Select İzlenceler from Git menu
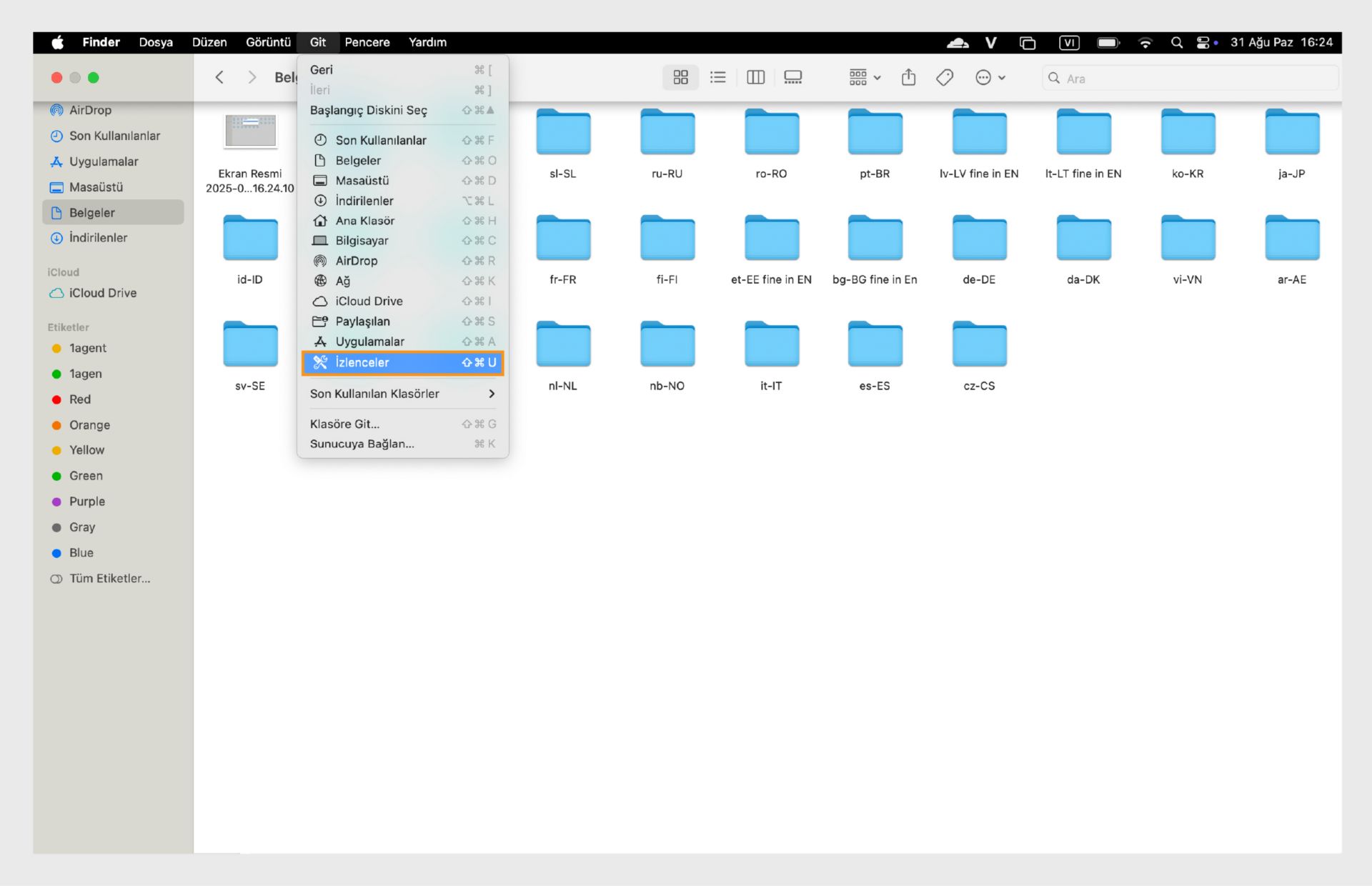The width and height of the screenshot is (1372, 886). pyautogui.click(x=402, y=363)
